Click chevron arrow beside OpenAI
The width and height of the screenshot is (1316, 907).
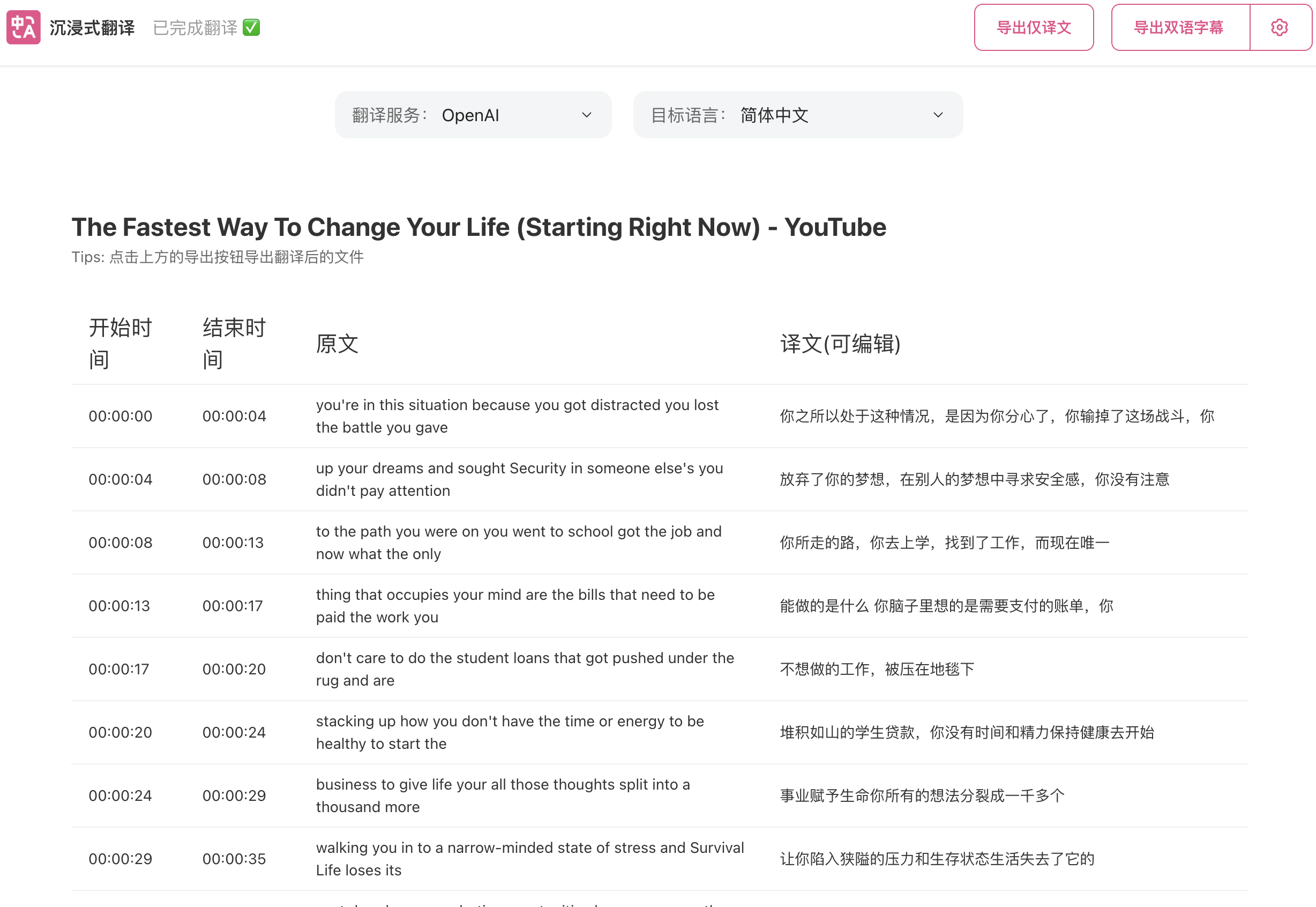pos(587,115)
